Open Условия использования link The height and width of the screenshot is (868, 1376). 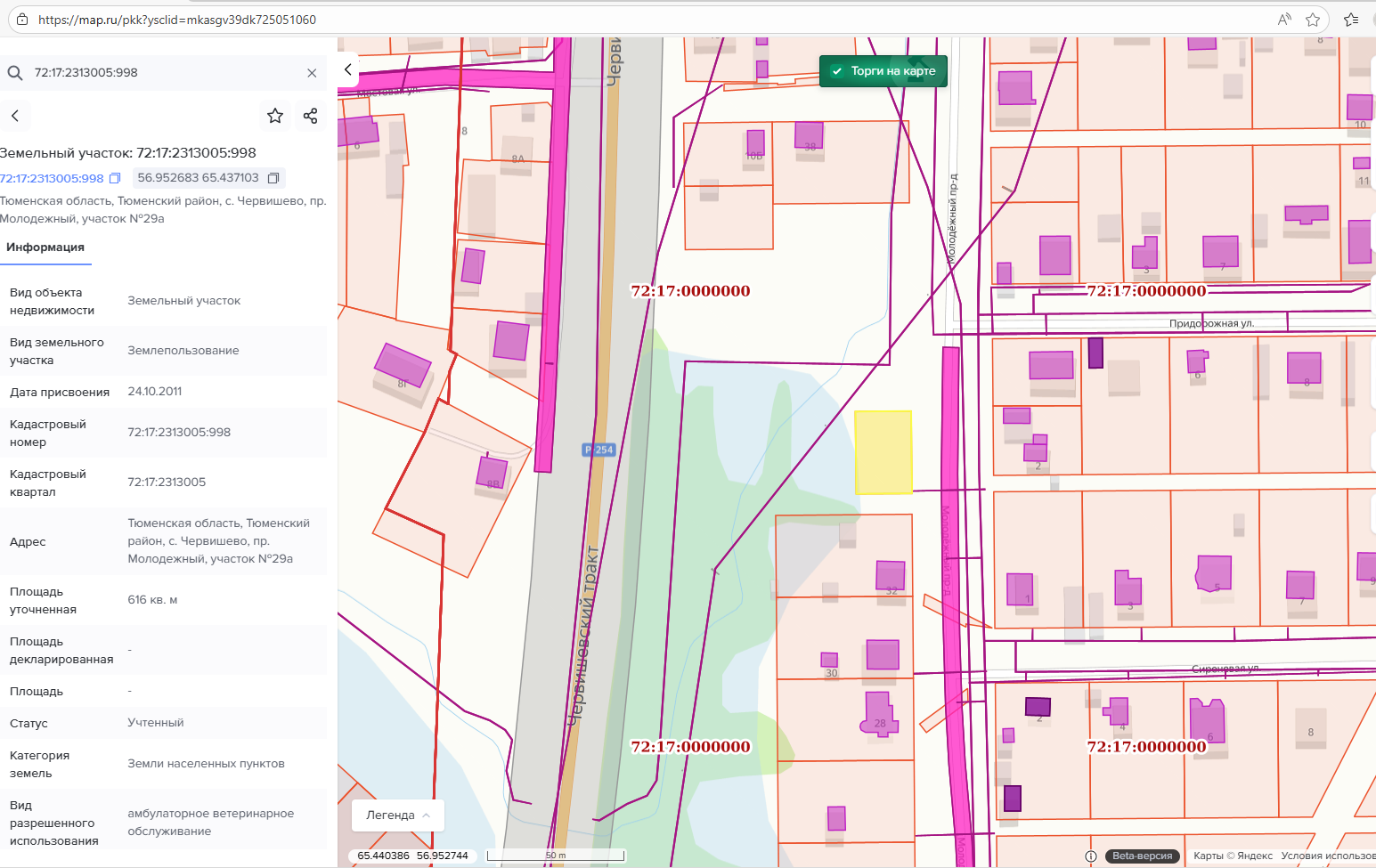pos(1327,856)
